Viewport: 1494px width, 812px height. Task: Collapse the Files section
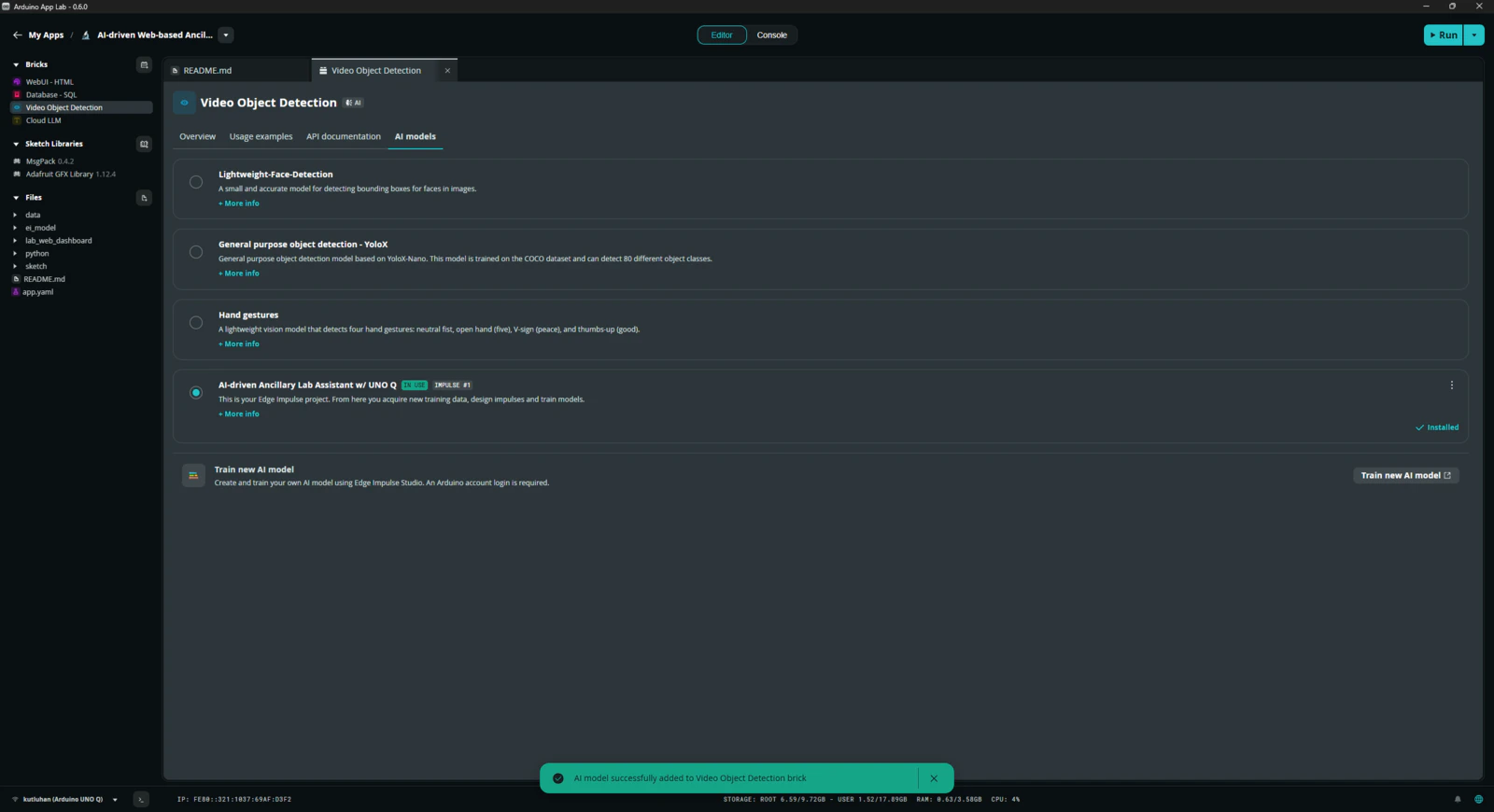[x=16, y=198]
